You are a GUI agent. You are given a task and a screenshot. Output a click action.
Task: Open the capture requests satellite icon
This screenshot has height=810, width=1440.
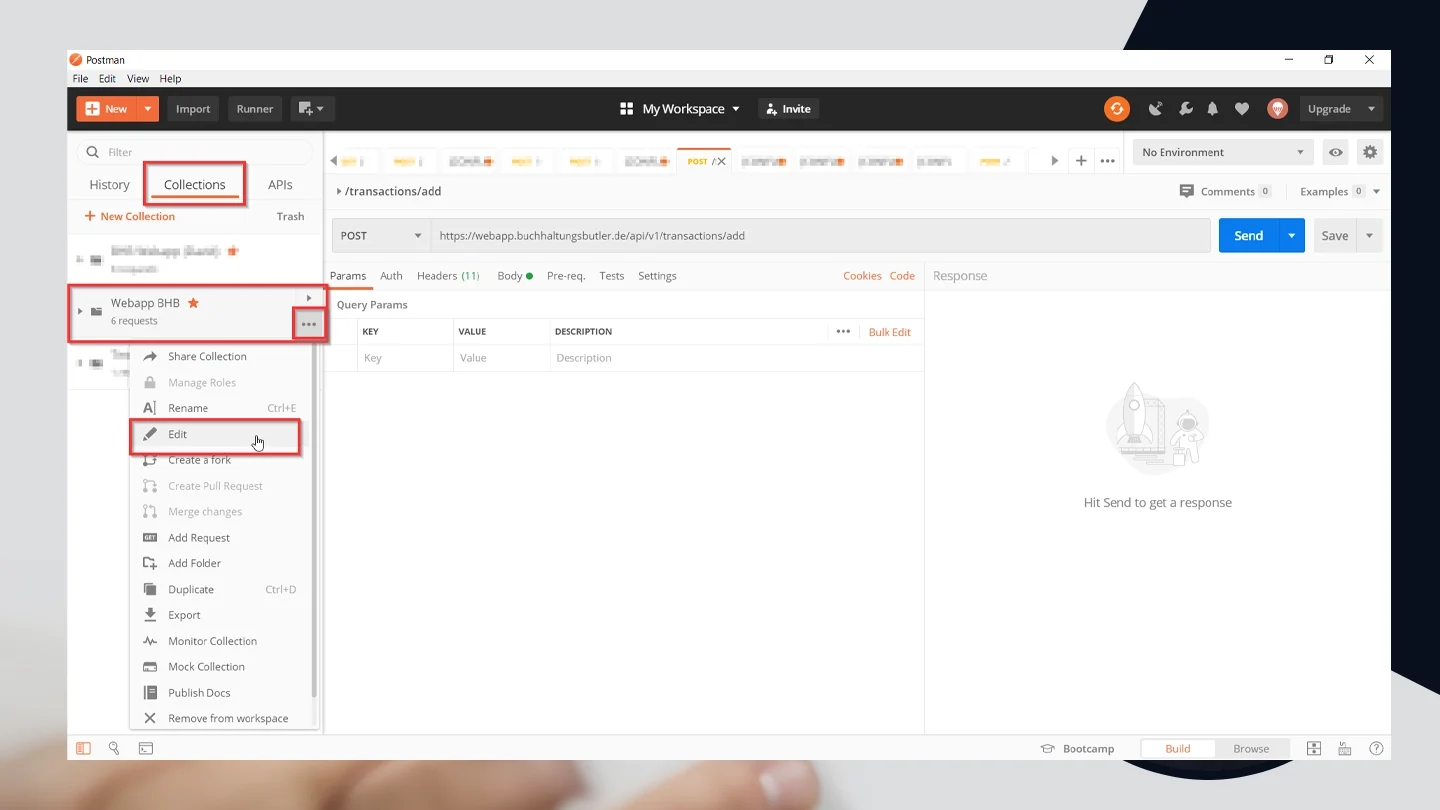pyautogui.click(x=1155, y=109)
